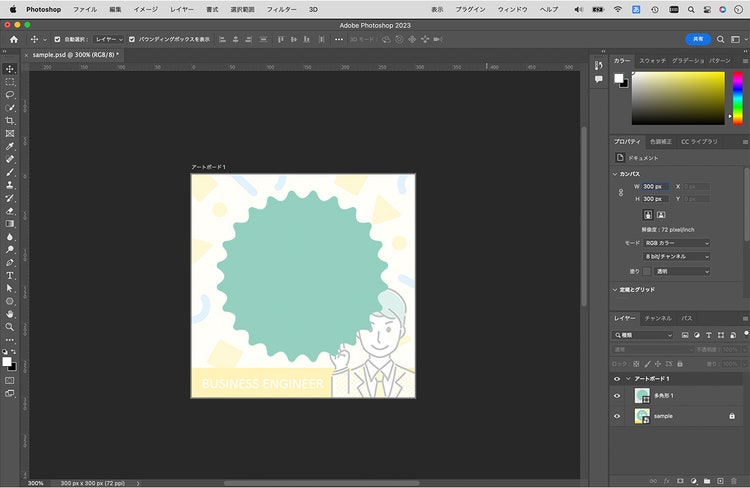
Task: Collapse the アートボード 1 group chevron
Action: click(629, 379)
